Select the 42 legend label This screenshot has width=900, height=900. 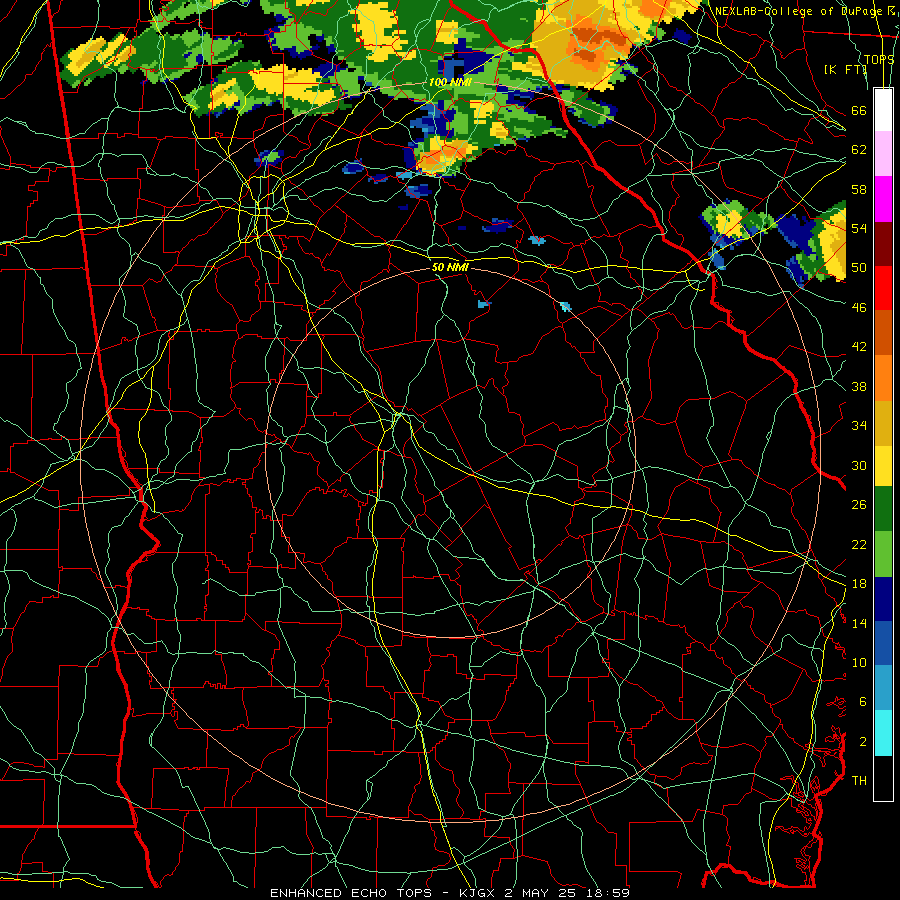pyautogui.click(x=859, y=346)
